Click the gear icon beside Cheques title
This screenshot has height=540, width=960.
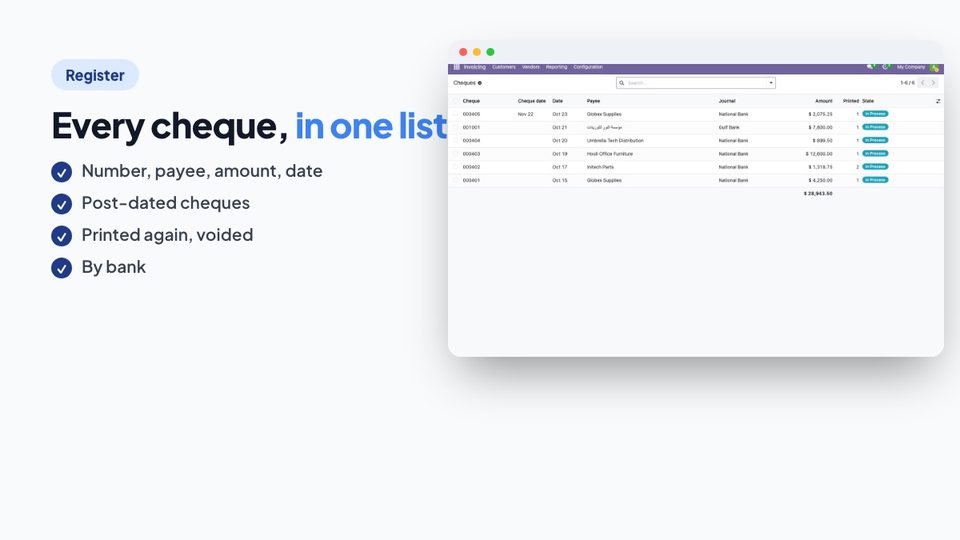479,83
